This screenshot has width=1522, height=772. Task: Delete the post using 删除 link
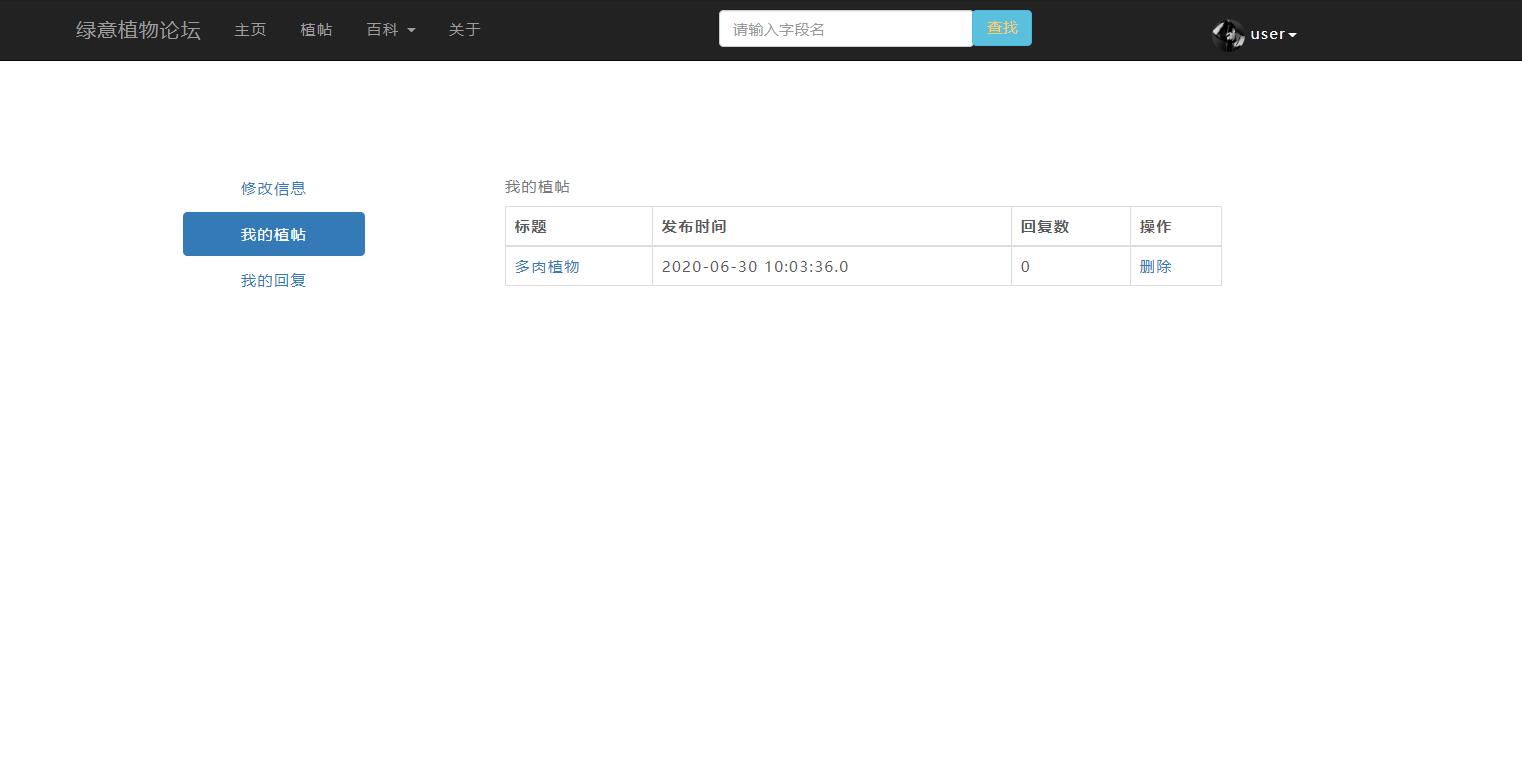(1154, 266)
